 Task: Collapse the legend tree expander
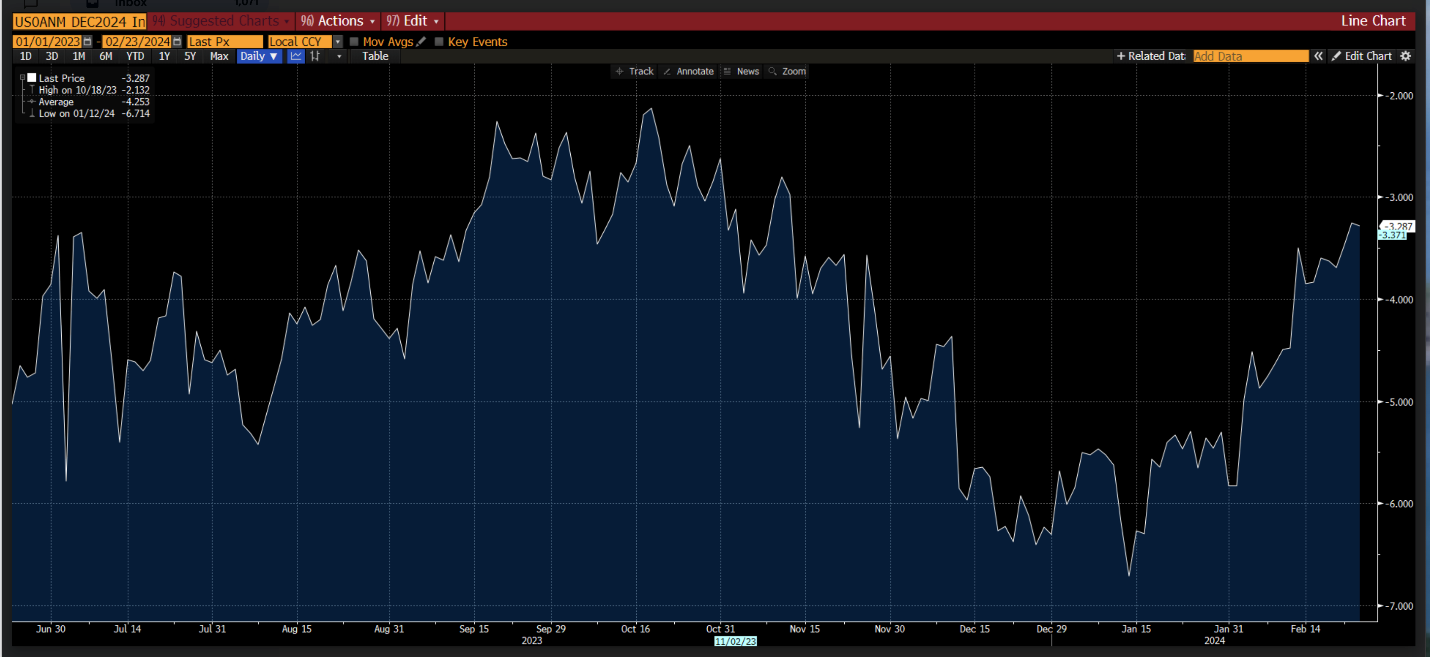click(22, 78)
